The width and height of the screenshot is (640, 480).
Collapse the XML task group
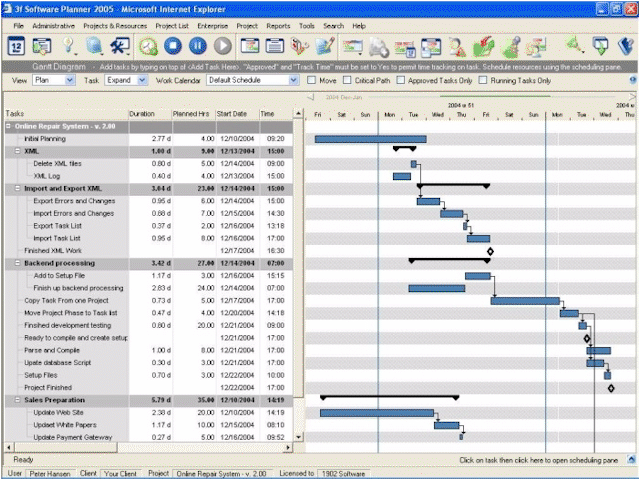click(18, 151)
